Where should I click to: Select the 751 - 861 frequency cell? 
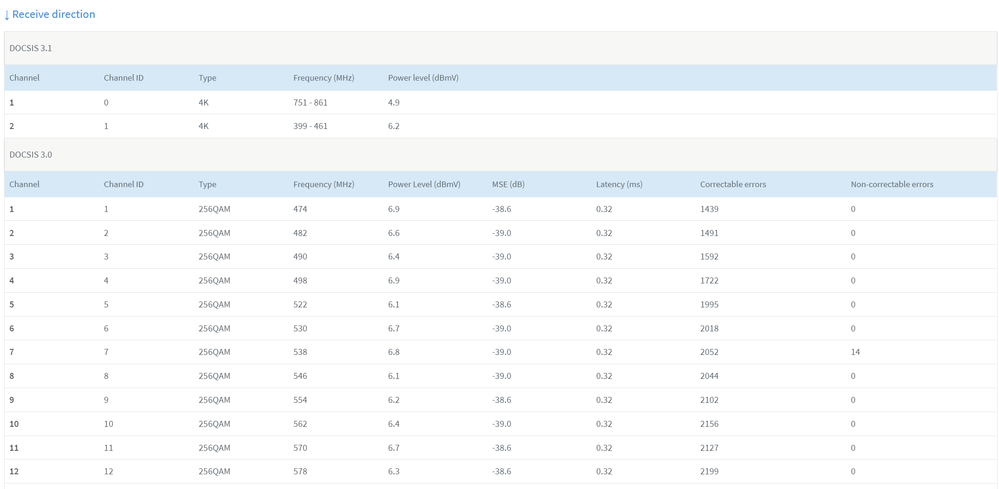coord(310,103)
